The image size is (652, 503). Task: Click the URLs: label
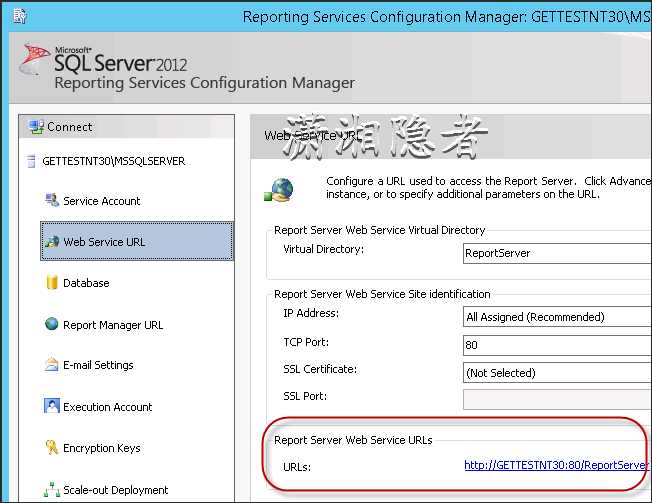click(x=297, y=467)
